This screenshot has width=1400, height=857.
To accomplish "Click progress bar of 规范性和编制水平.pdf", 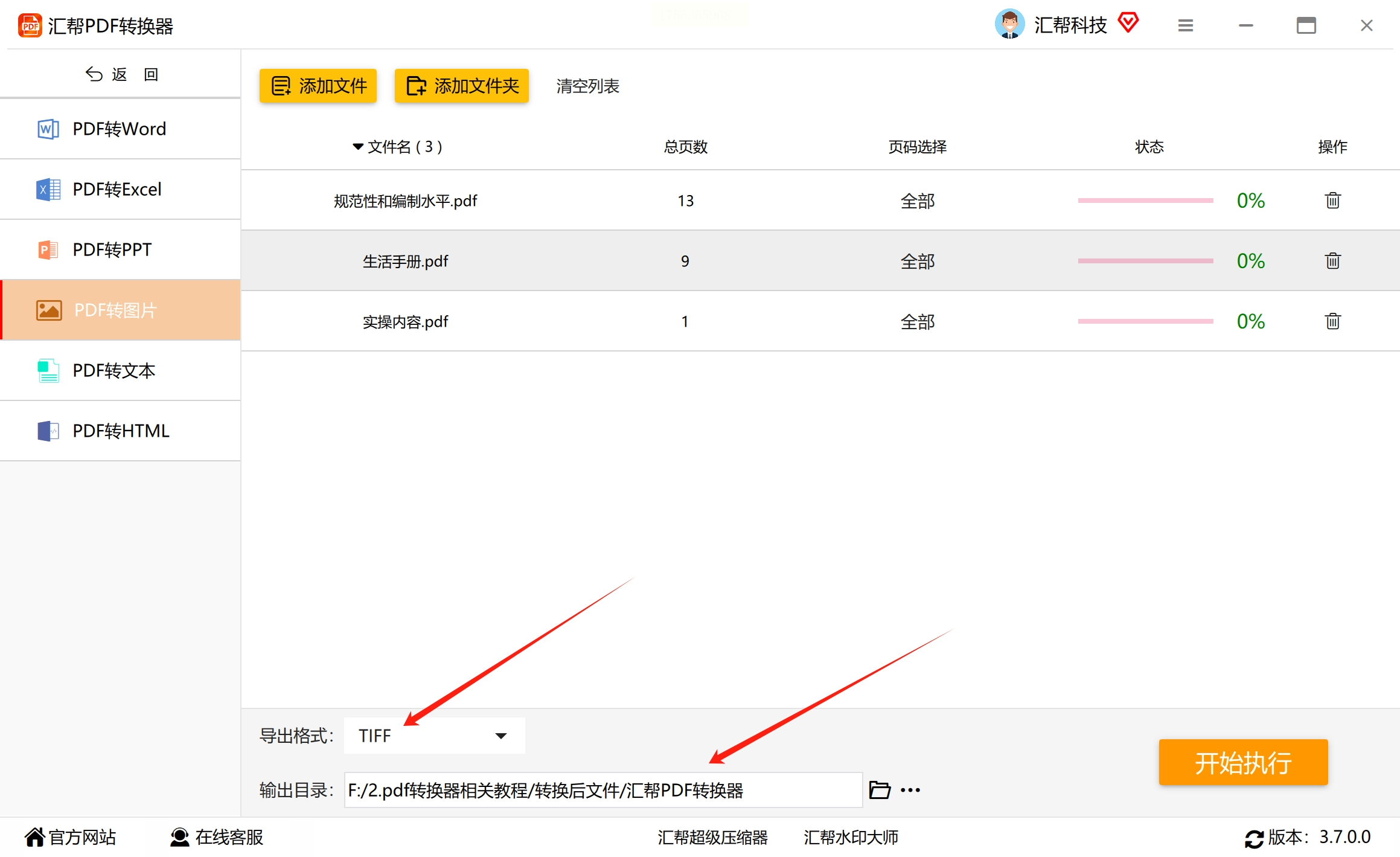I will point(1145,201).
